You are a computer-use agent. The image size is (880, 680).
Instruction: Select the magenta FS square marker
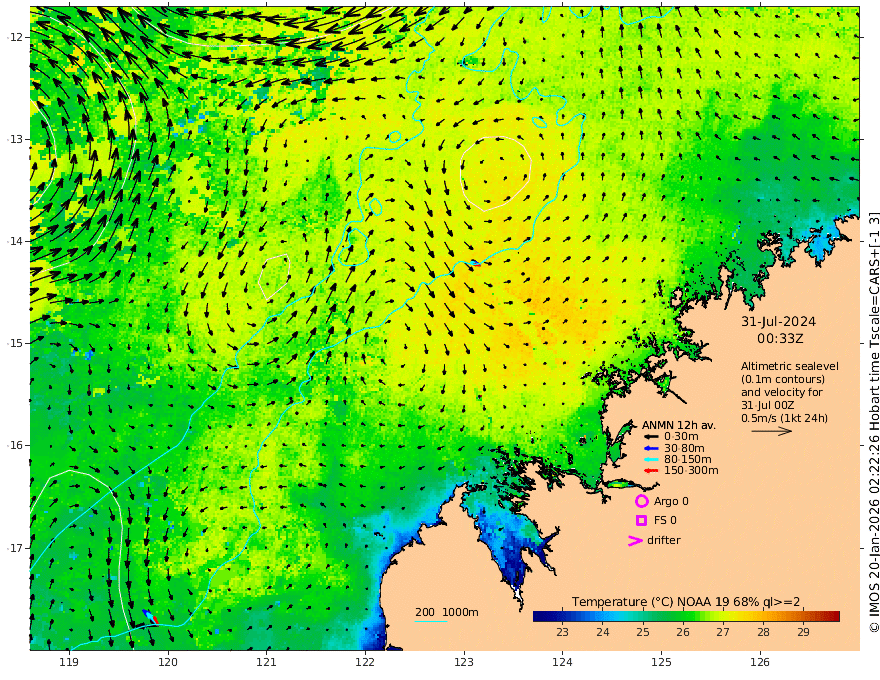[x=641, y=520]
